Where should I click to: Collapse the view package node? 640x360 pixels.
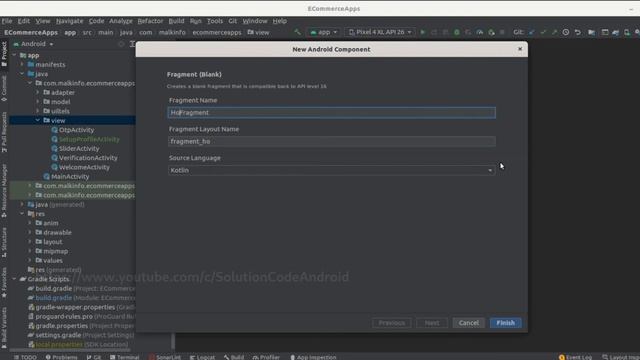38,120
